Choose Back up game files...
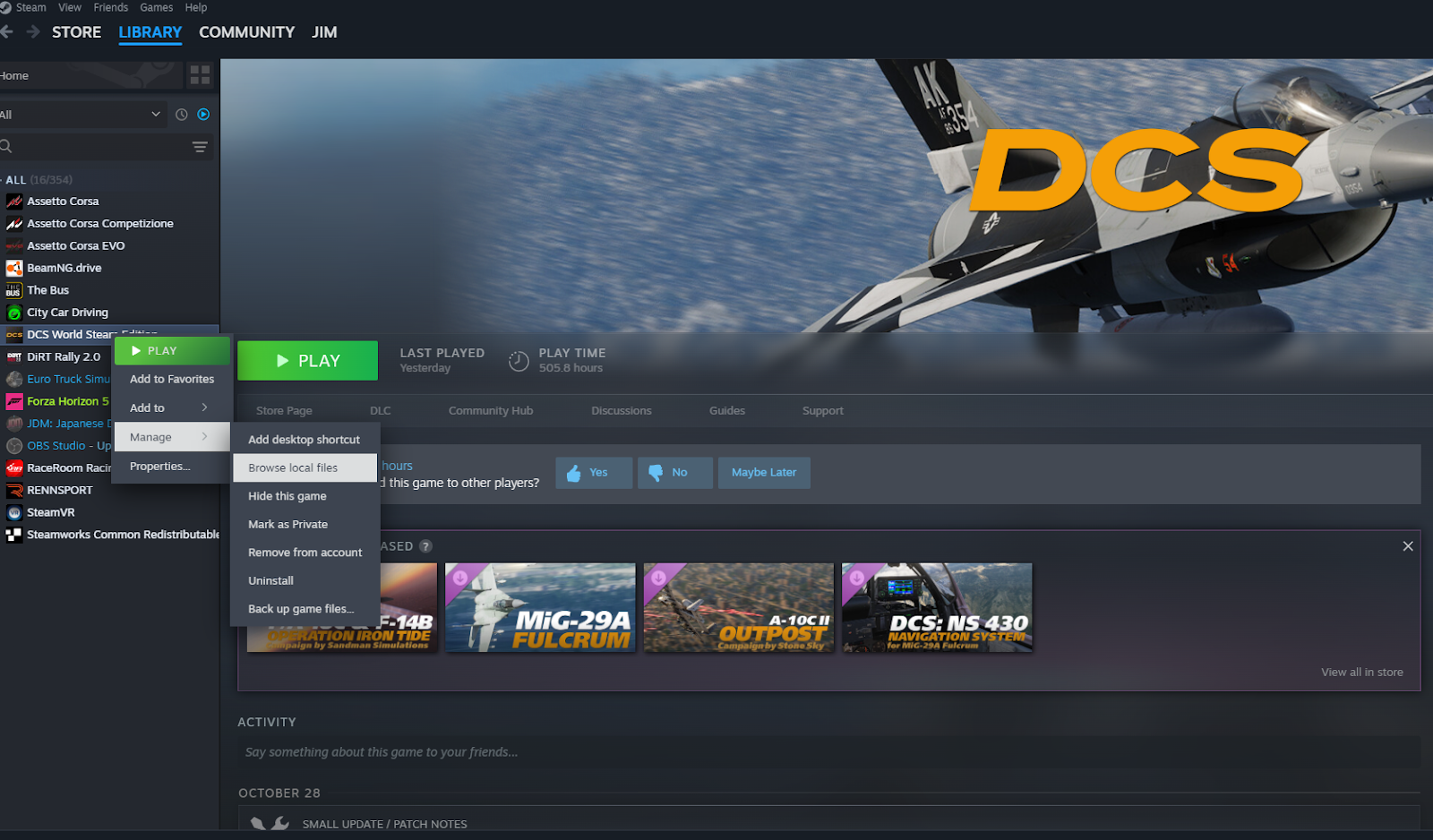Image resolution: width=1433 pixels, height=840 pixels. pos(305,609)
